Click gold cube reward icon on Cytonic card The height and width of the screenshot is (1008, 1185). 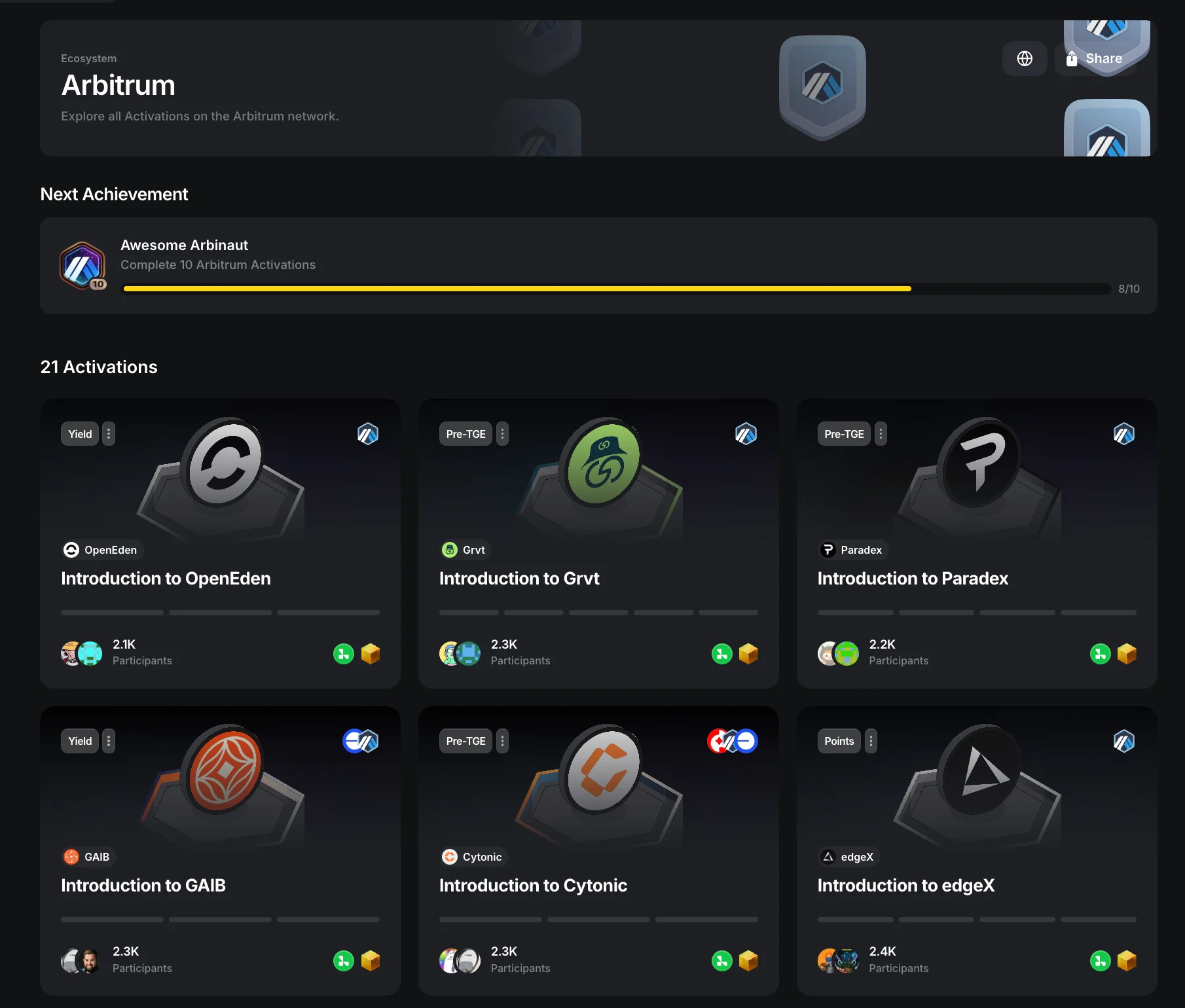point(748,961)
